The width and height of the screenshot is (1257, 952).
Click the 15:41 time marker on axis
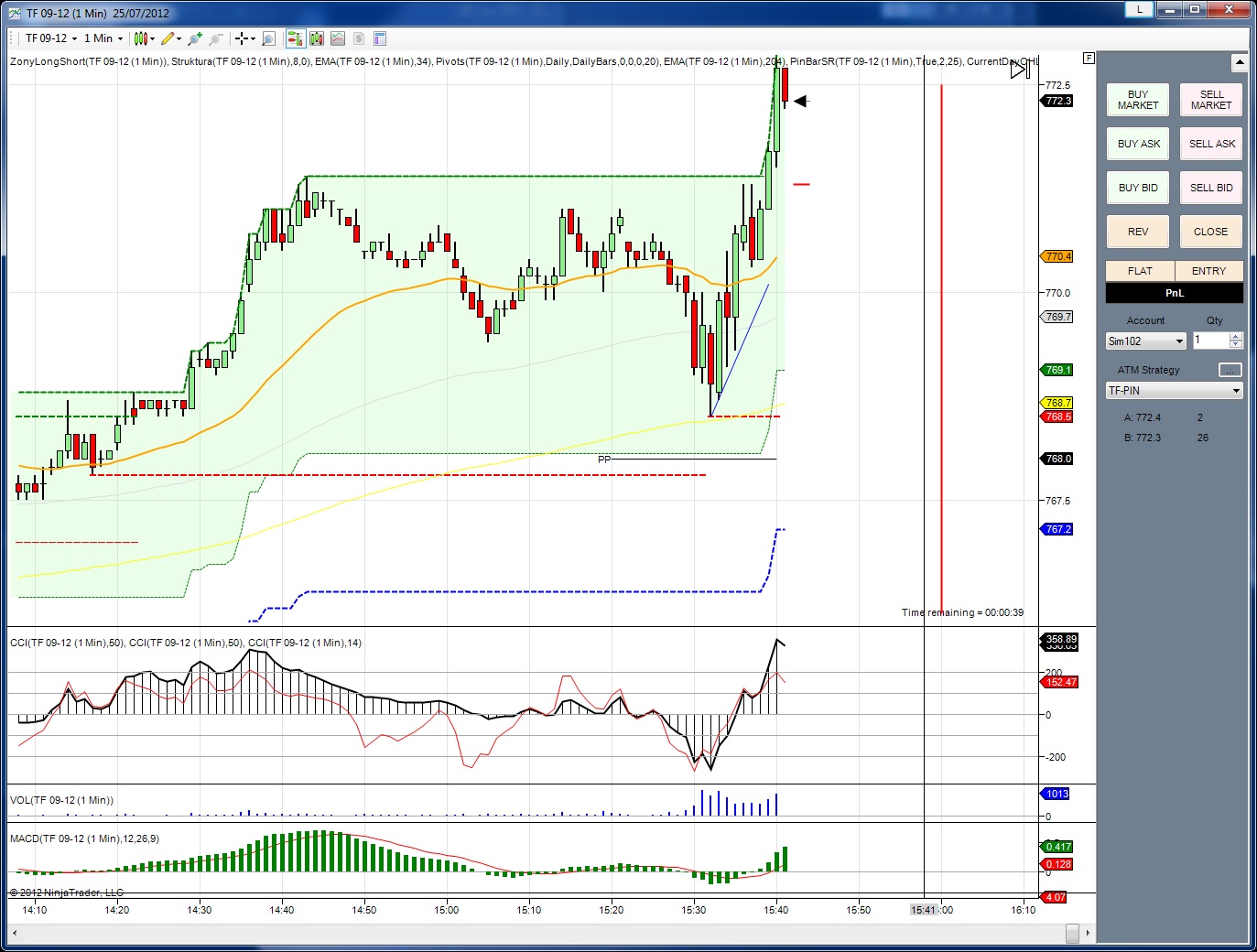(x=925, y=910)
